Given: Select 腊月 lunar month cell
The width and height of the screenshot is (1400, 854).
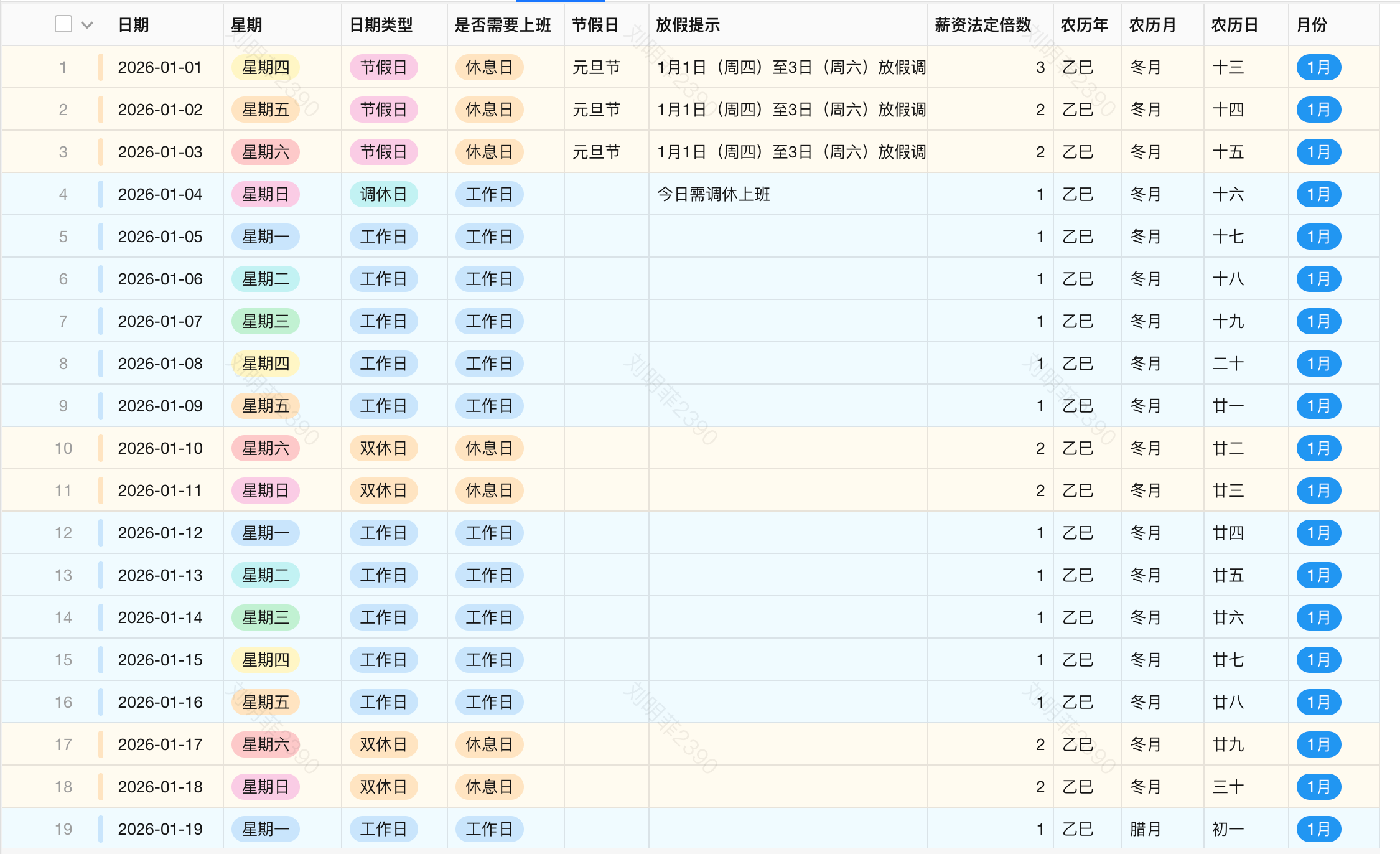Looking at the screenshot, I should click(x=1145, y=829).
